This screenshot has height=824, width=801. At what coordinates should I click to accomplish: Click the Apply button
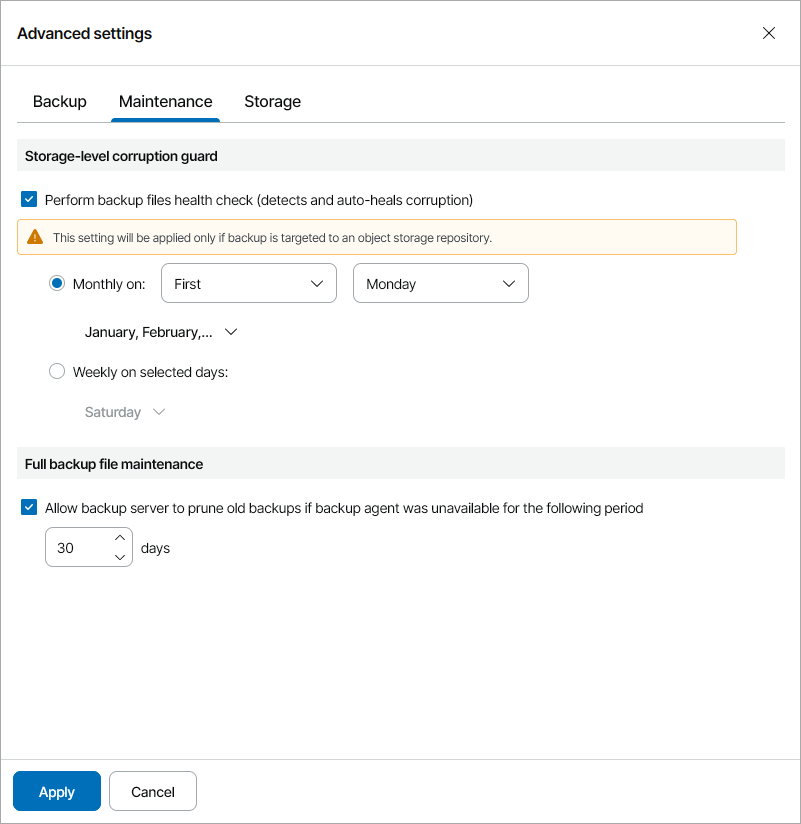(57, 791)
